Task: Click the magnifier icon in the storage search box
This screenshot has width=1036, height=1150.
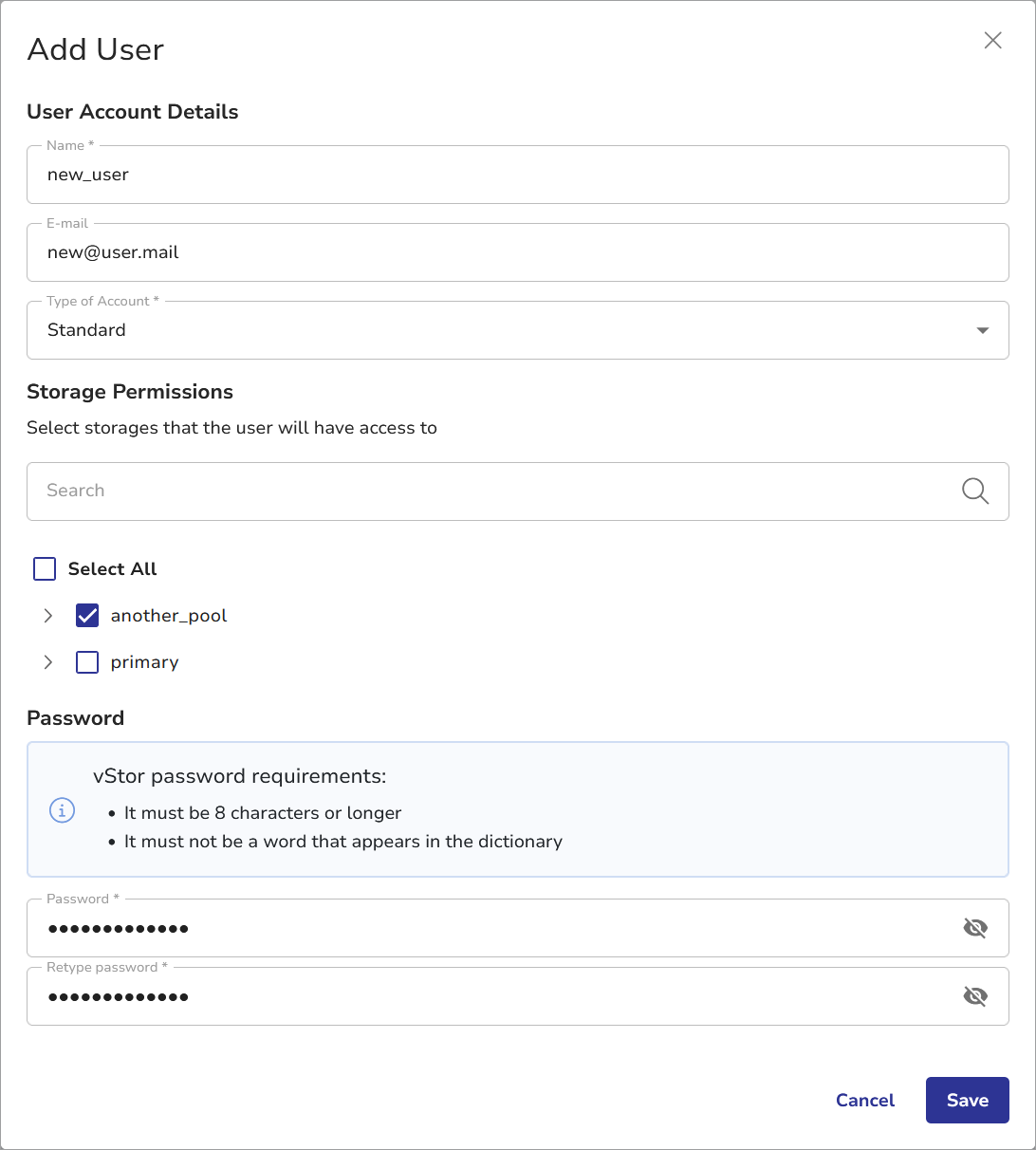Action: point(974,491)
